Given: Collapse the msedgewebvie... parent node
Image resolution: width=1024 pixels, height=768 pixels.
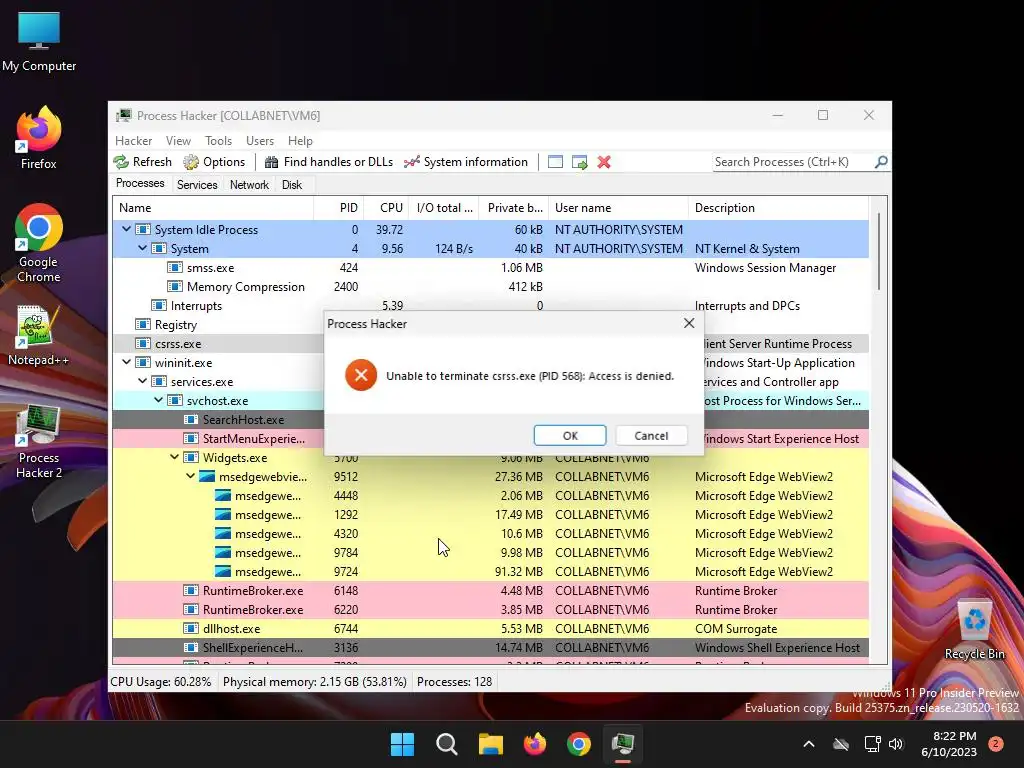Looking at the screenshot, I should 190,476.
